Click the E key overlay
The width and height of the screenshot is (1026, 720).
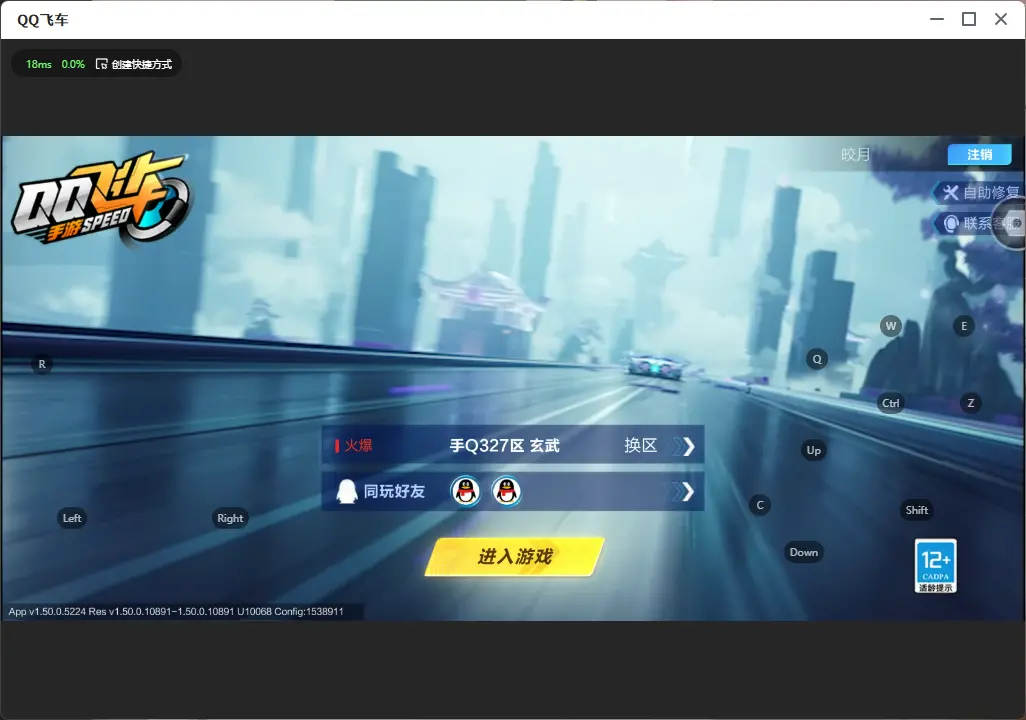pyautogui.click(x=964, y=326)
